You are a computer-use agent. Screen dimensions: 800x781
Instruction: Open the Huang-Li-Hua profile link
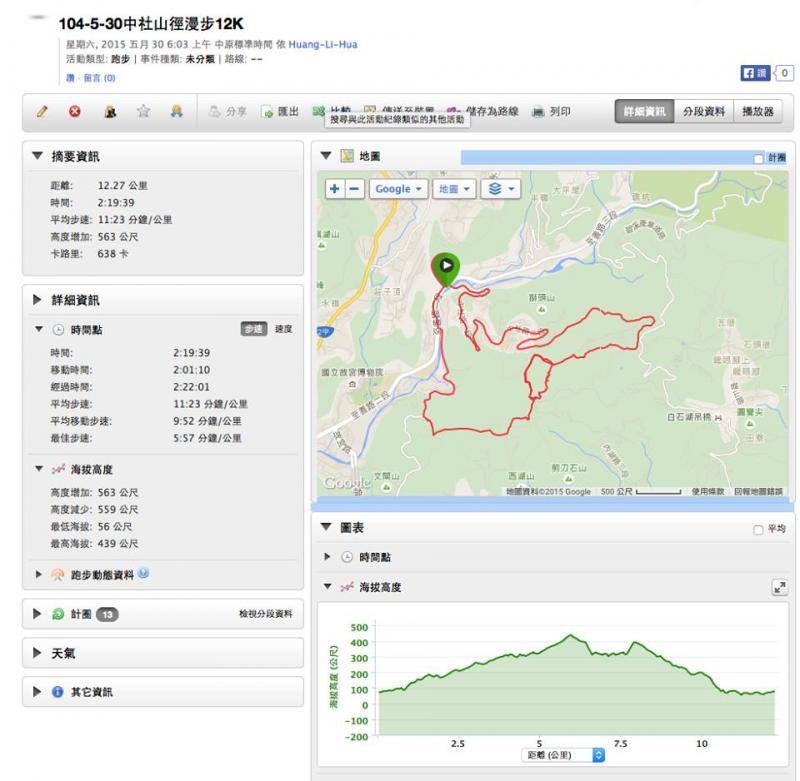(x=323, y=44)
